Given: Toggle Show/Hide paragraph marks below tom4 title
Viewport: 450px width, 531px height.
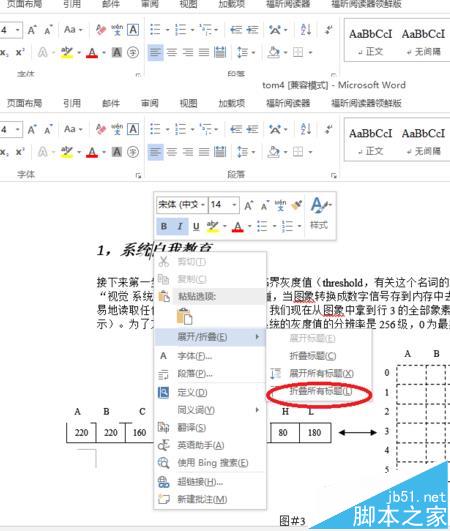Looking at the screenshot, I should [x=328, y=129].
